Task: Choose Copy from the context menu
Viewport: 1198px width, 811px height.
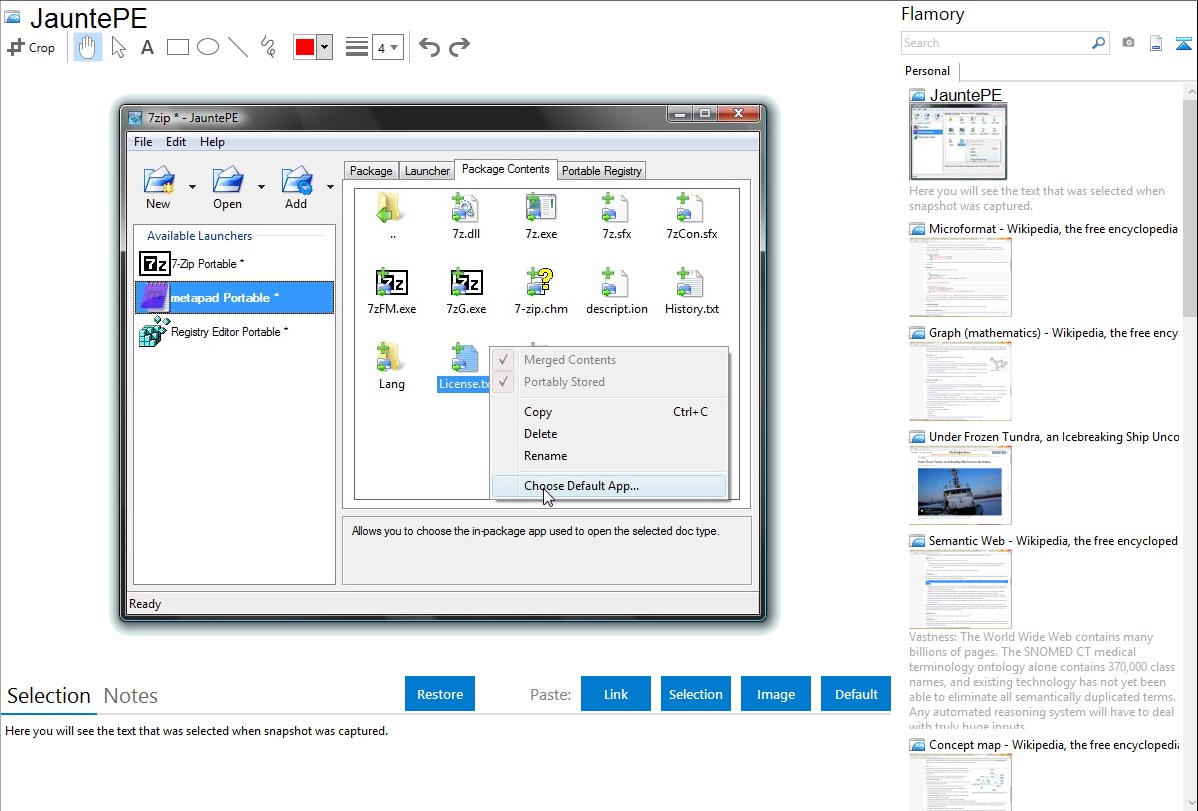Action: [608, 411]
